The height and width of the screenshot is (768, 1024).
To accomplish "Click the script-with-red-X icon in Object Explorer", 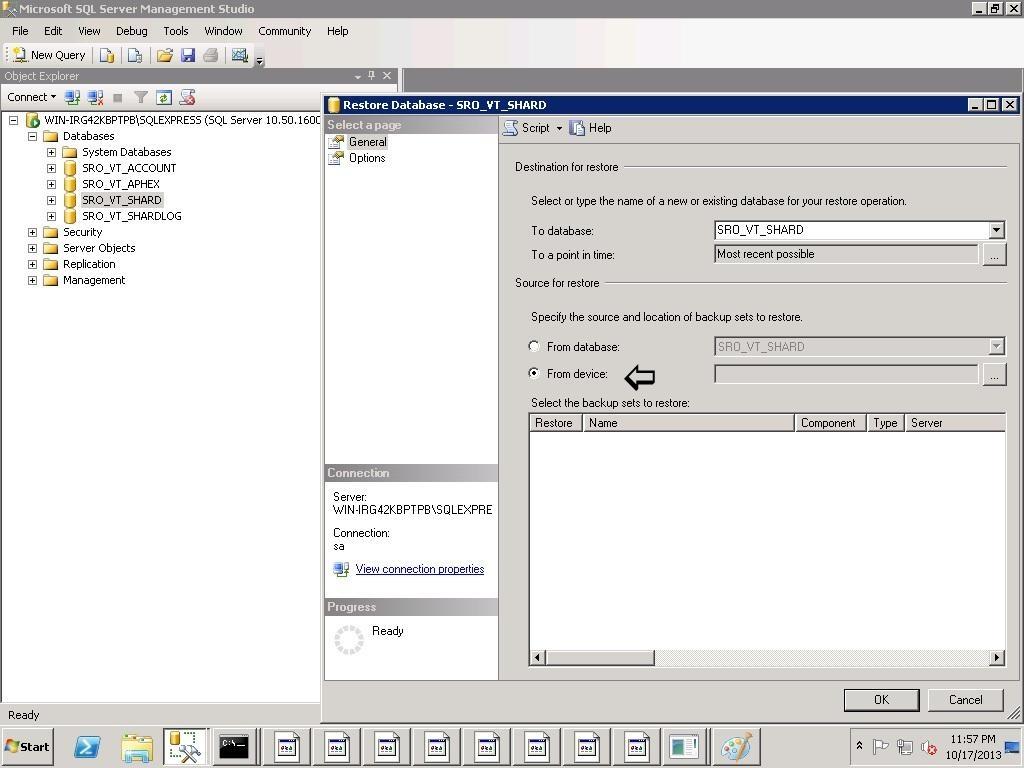I will 187,98.
